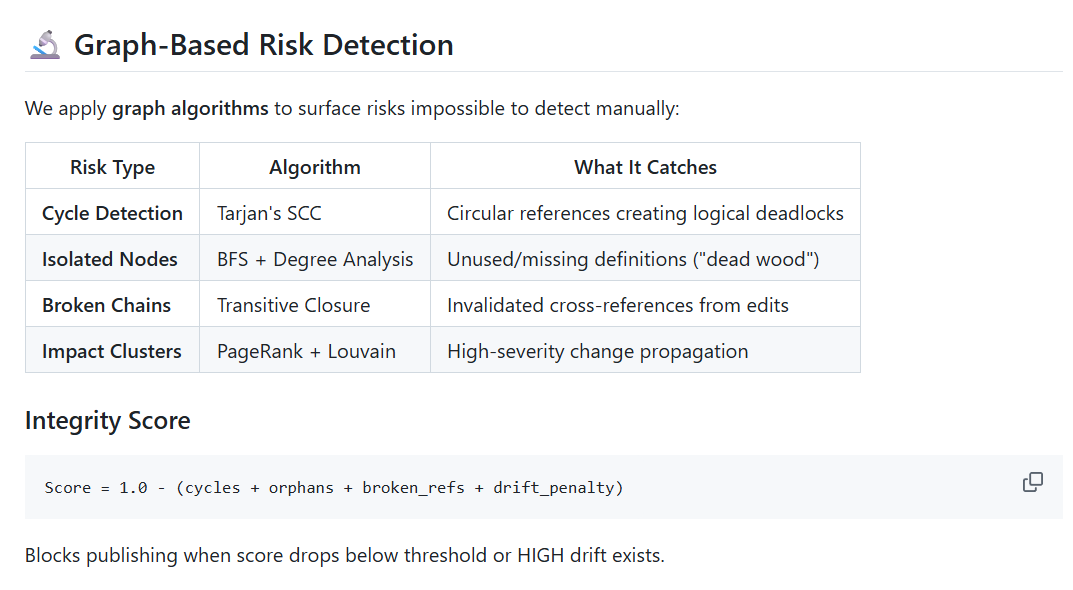Click the What It Catches header
The height and width of the screenshot is (590, 1073).
645,167
